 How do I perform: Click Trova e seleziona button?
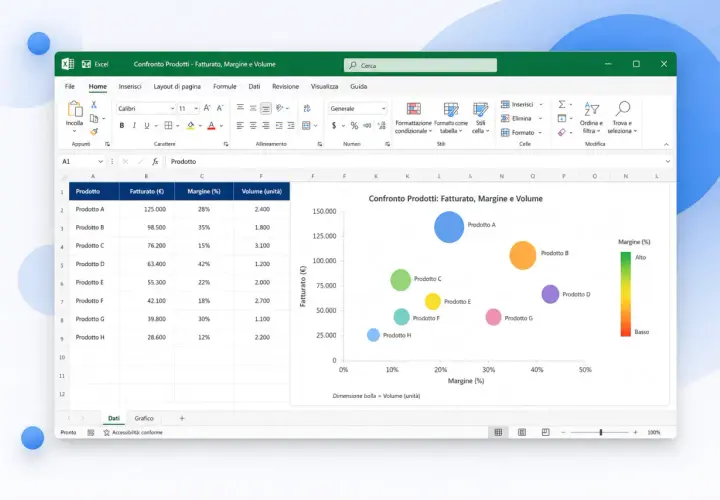pyautogui.click(x=623, y=118)
